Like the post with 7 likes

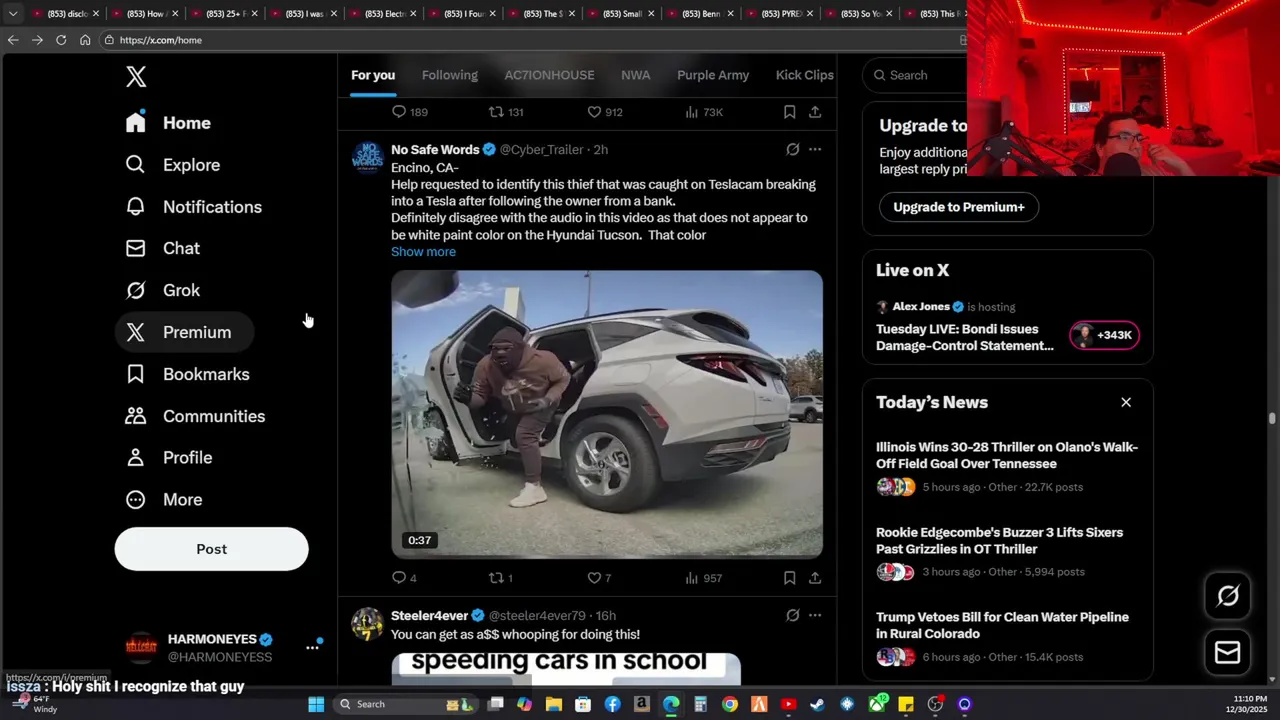[599, 578]
